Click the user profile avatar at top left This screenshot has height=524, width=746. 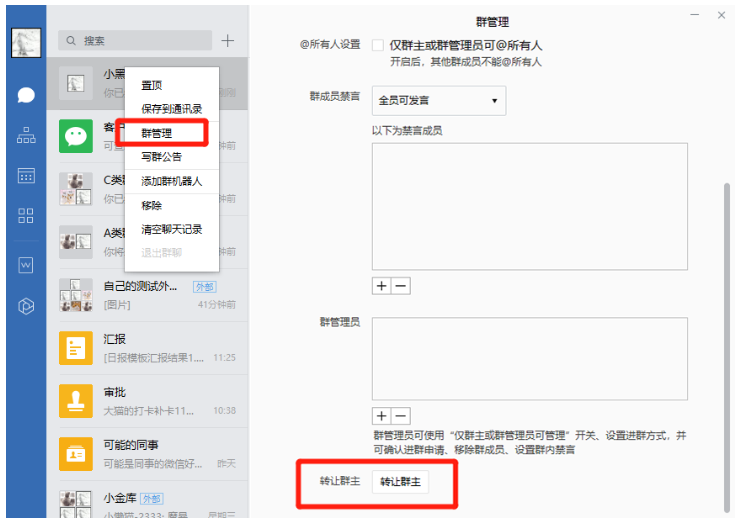click(26, 43)
